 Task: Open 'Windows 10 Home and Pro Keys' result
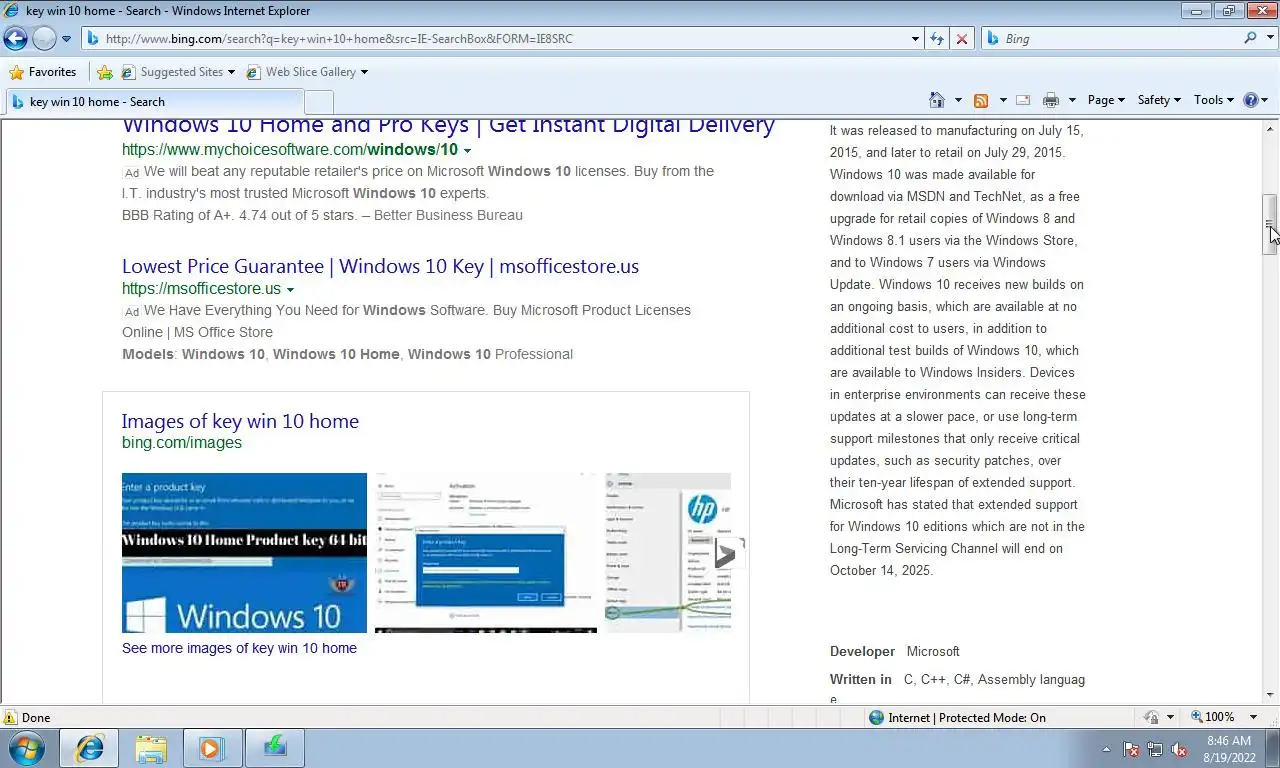point(448,126)
